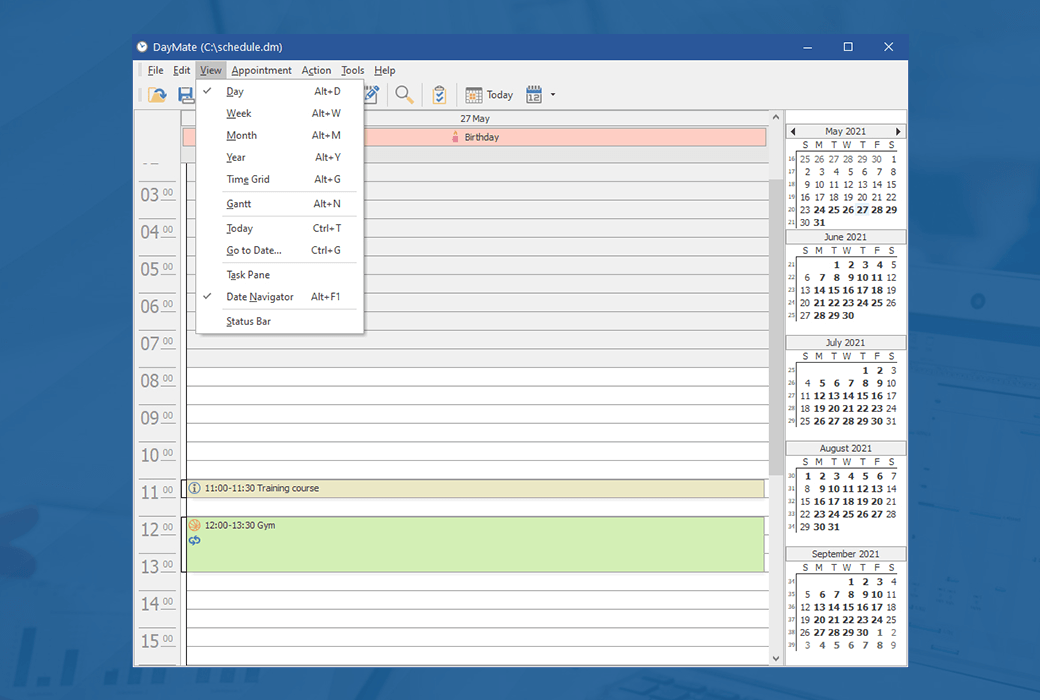Click the Today toolbar button
The width and height of the screenshot is (1040, 700).
tap(489, 95)
